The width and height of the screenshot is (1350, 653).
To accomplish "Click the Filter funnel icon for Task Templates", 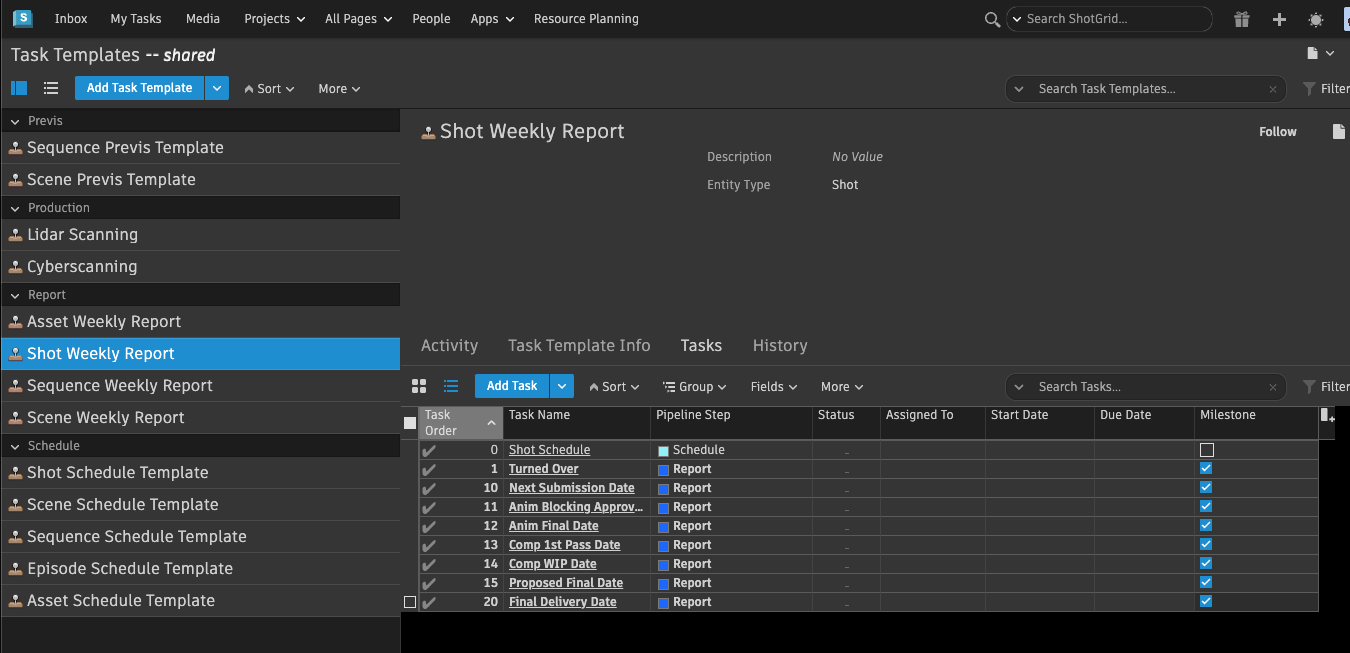I will [x=1309, y=89].
